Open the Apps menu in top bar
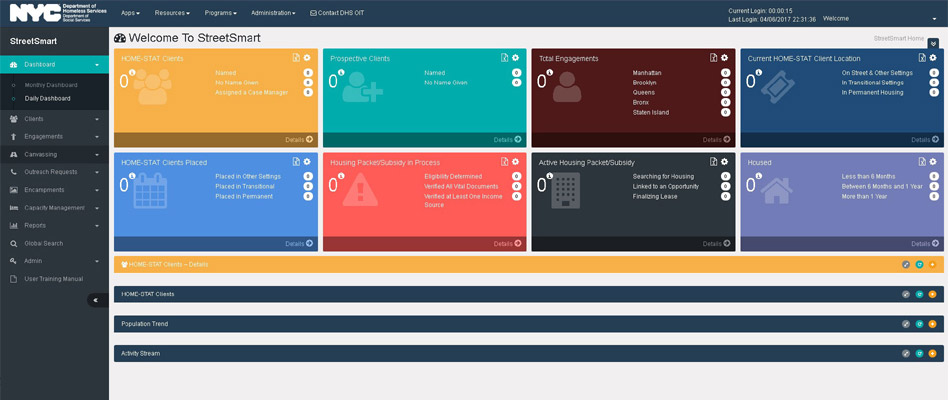 click(x=130, y=13)
